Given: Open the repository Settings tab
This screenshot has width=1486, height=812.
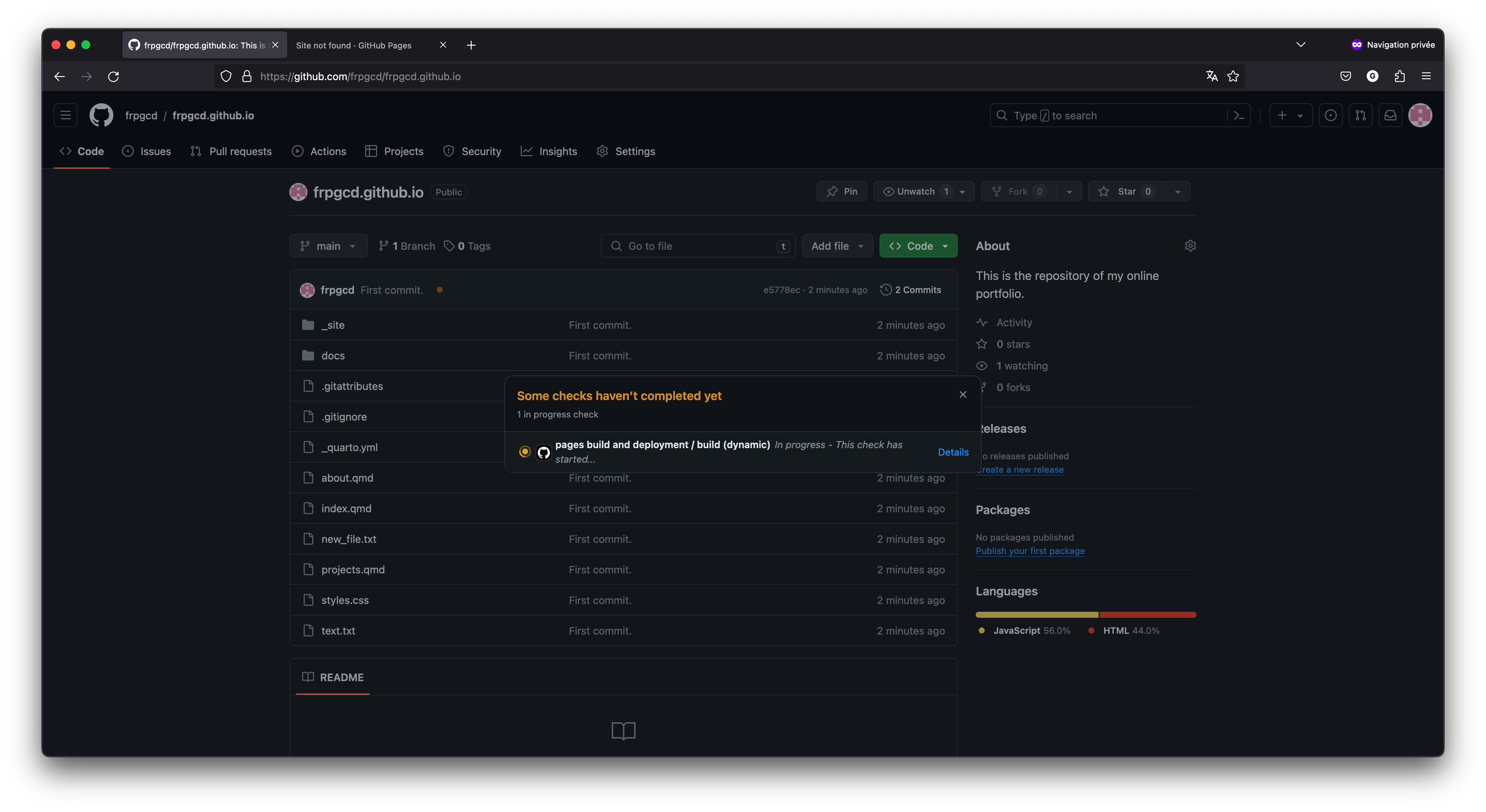Looking at the screenshot, I should (x=625, y=151).
